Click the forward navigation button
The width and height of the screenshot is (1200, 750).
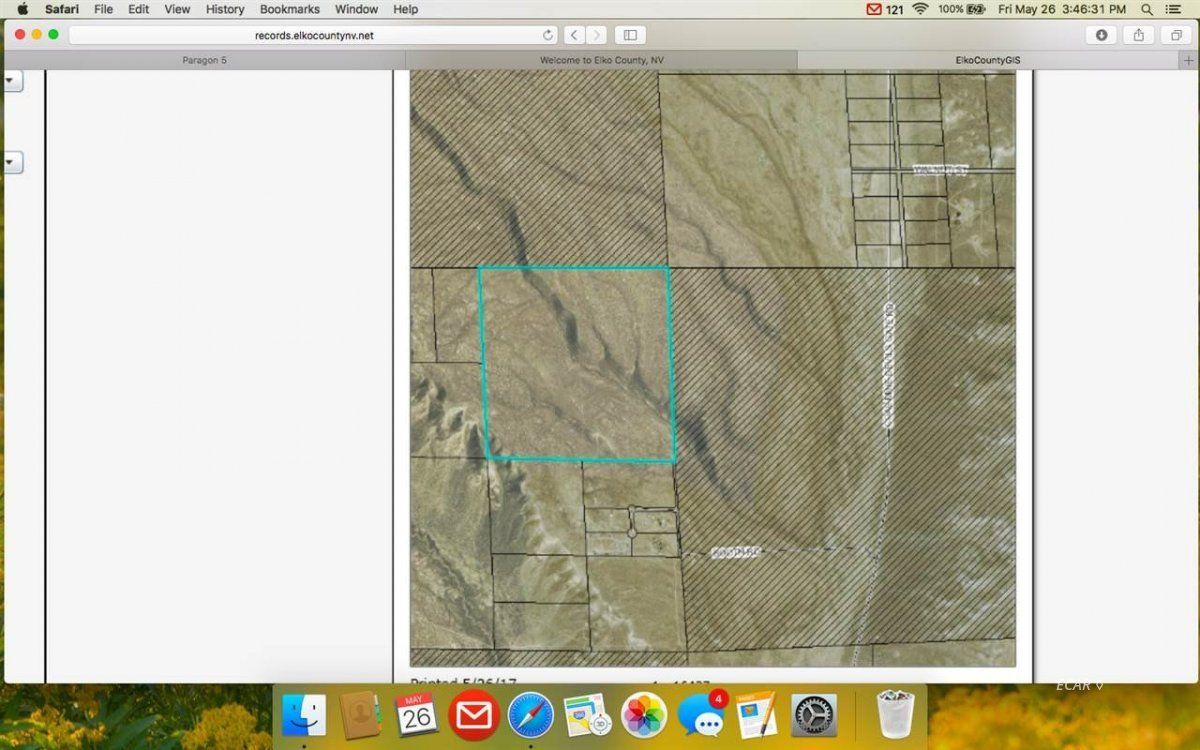click(x=596, y=35)
